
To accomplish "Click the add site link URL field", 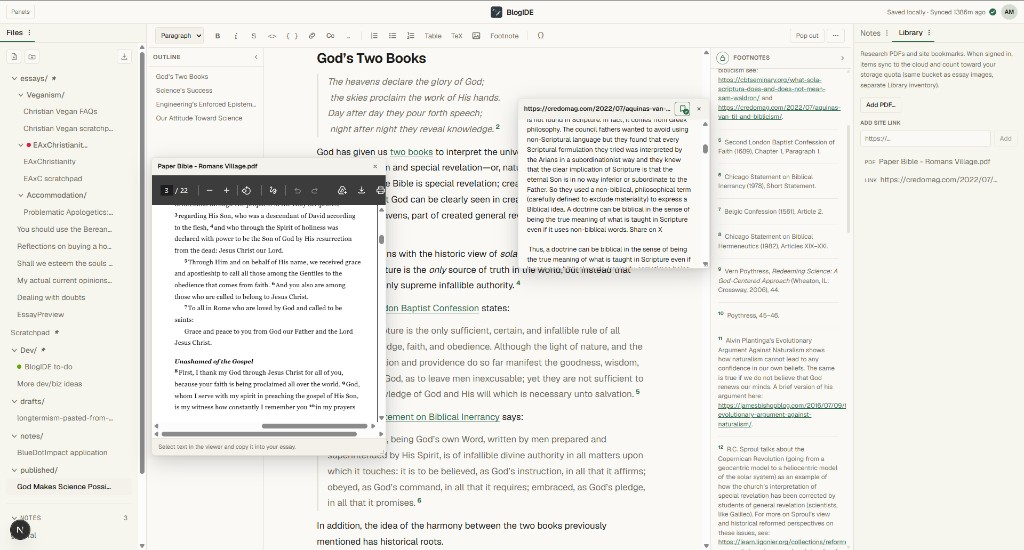I will (x=925, y=138).
